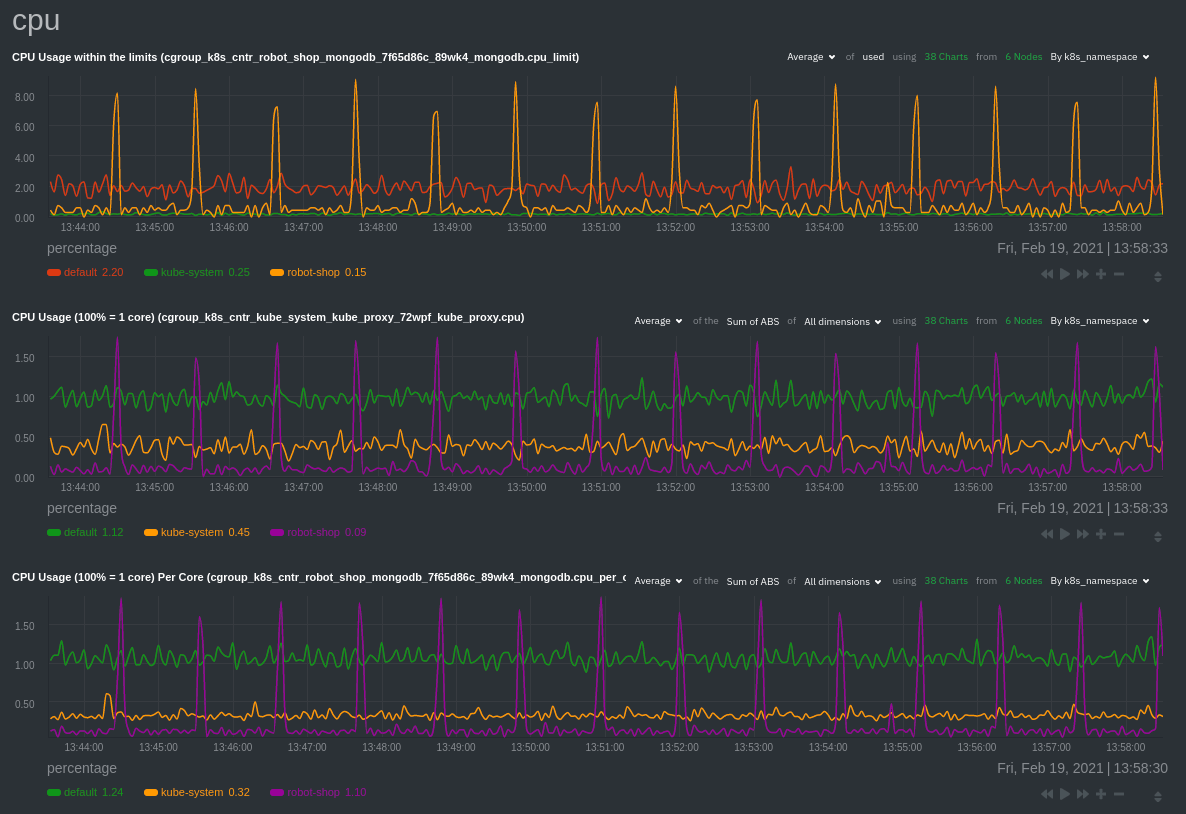The width and height of the screenshot is (1186, 814).
Task: Toggle the default series in the first chart legend
Action: [x=80, y=272]
